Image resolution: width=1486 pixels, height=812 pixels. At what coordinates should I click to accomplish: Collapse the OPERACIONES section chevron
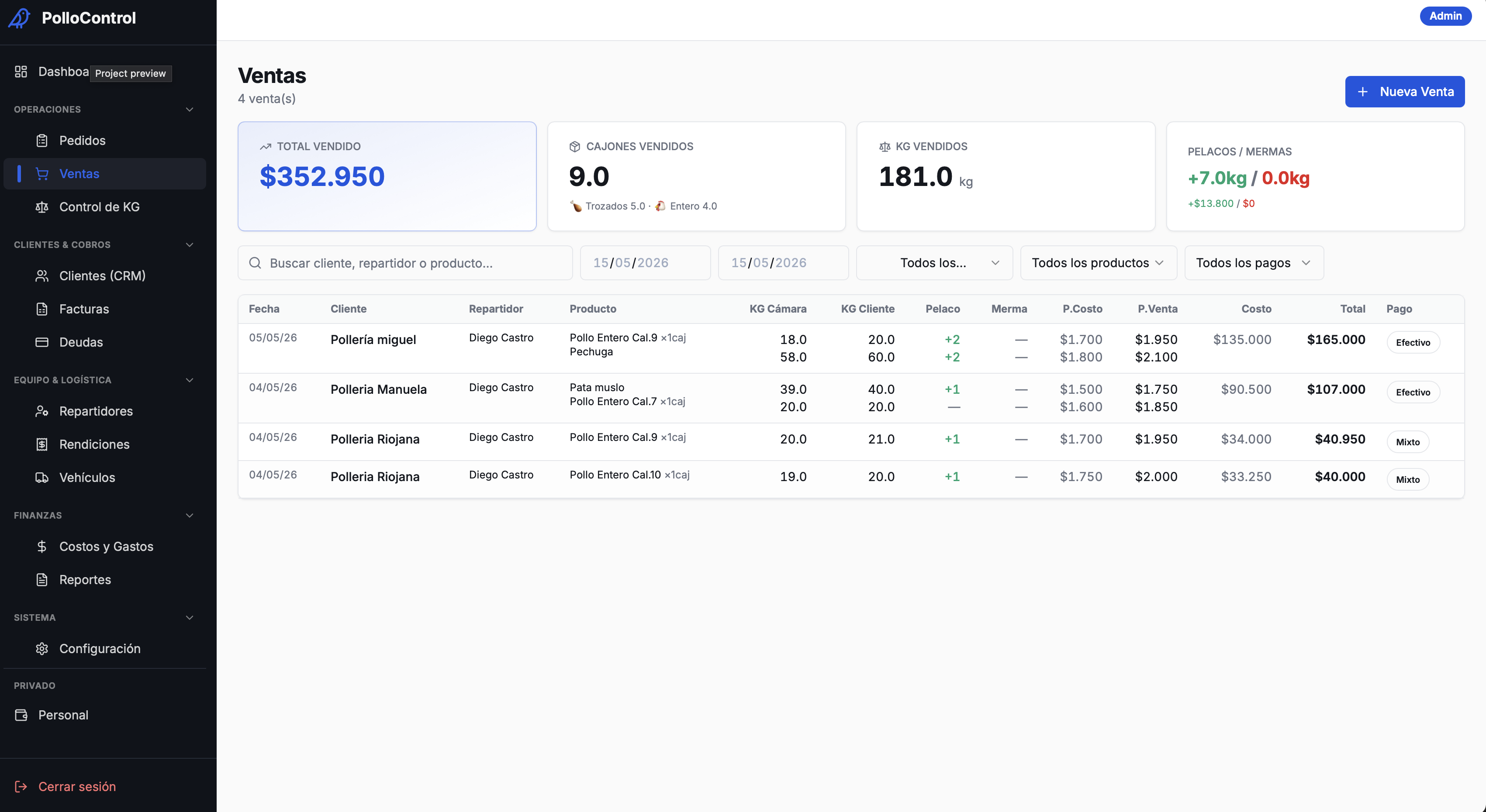(189, 110)
